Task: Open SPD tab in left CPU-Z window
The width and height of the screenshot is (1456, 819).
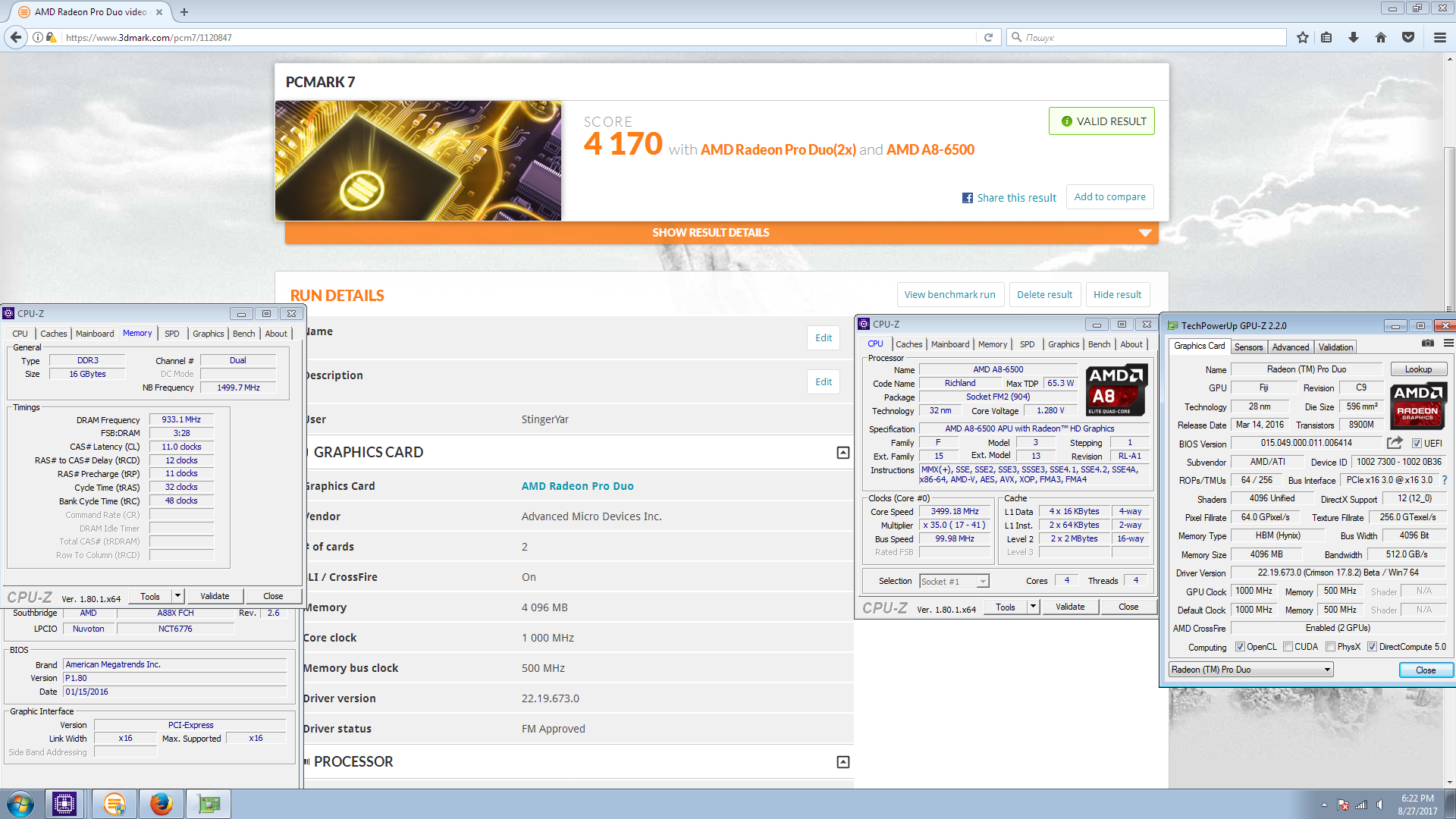Action: point(172,334)
